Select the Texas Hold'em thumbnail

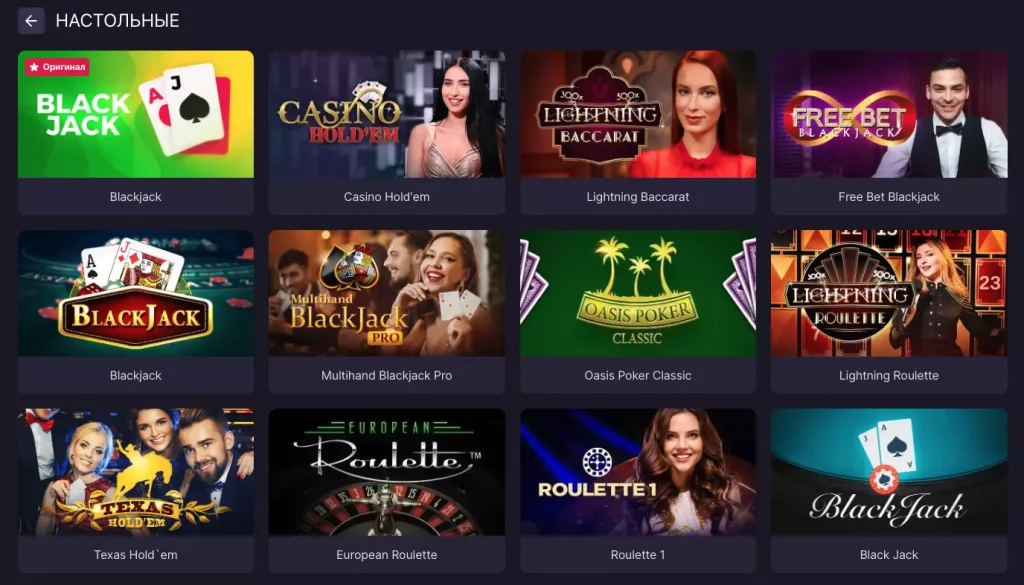click(x=136, y=472)
